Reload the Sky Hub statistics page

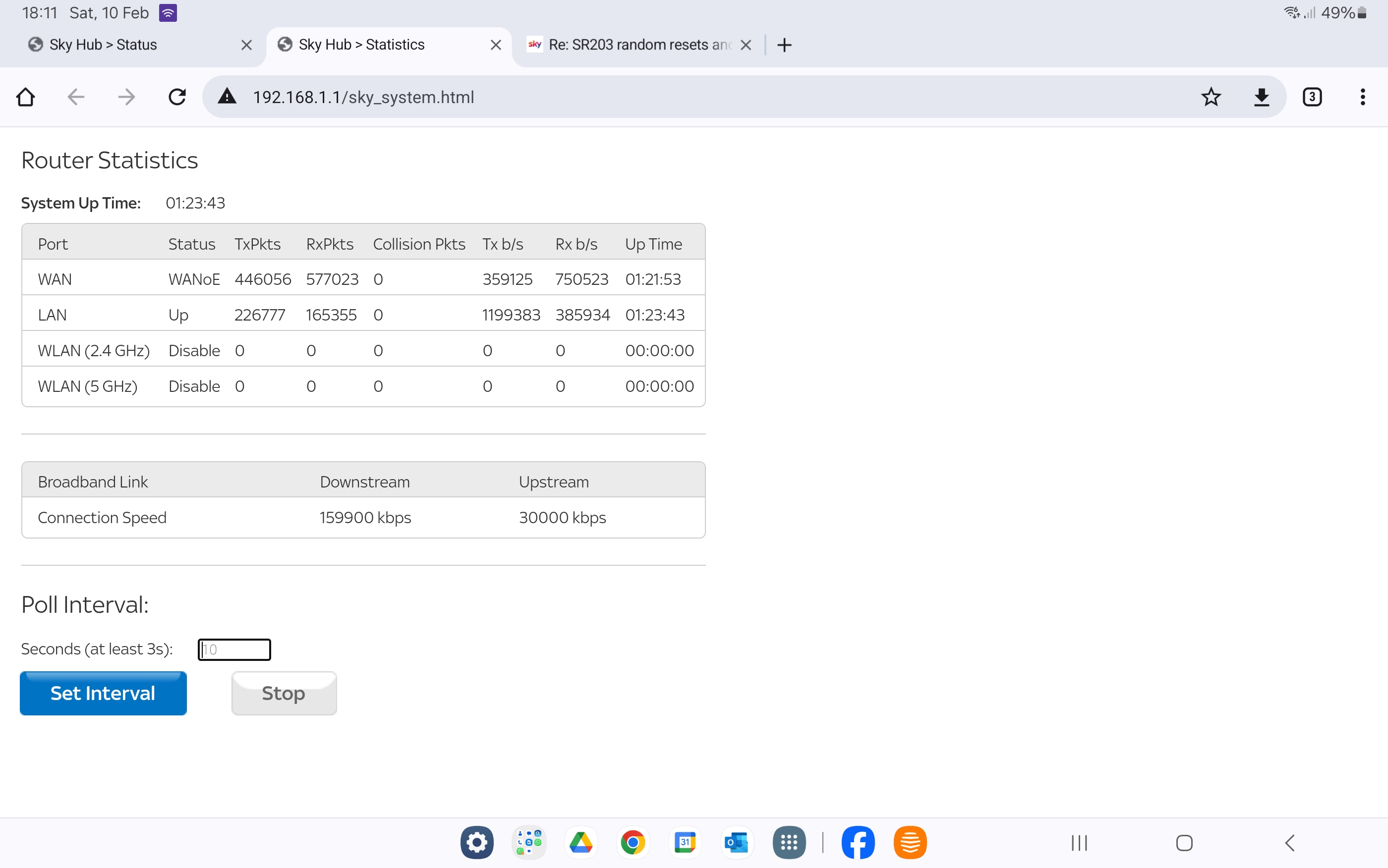click(177, 97)
